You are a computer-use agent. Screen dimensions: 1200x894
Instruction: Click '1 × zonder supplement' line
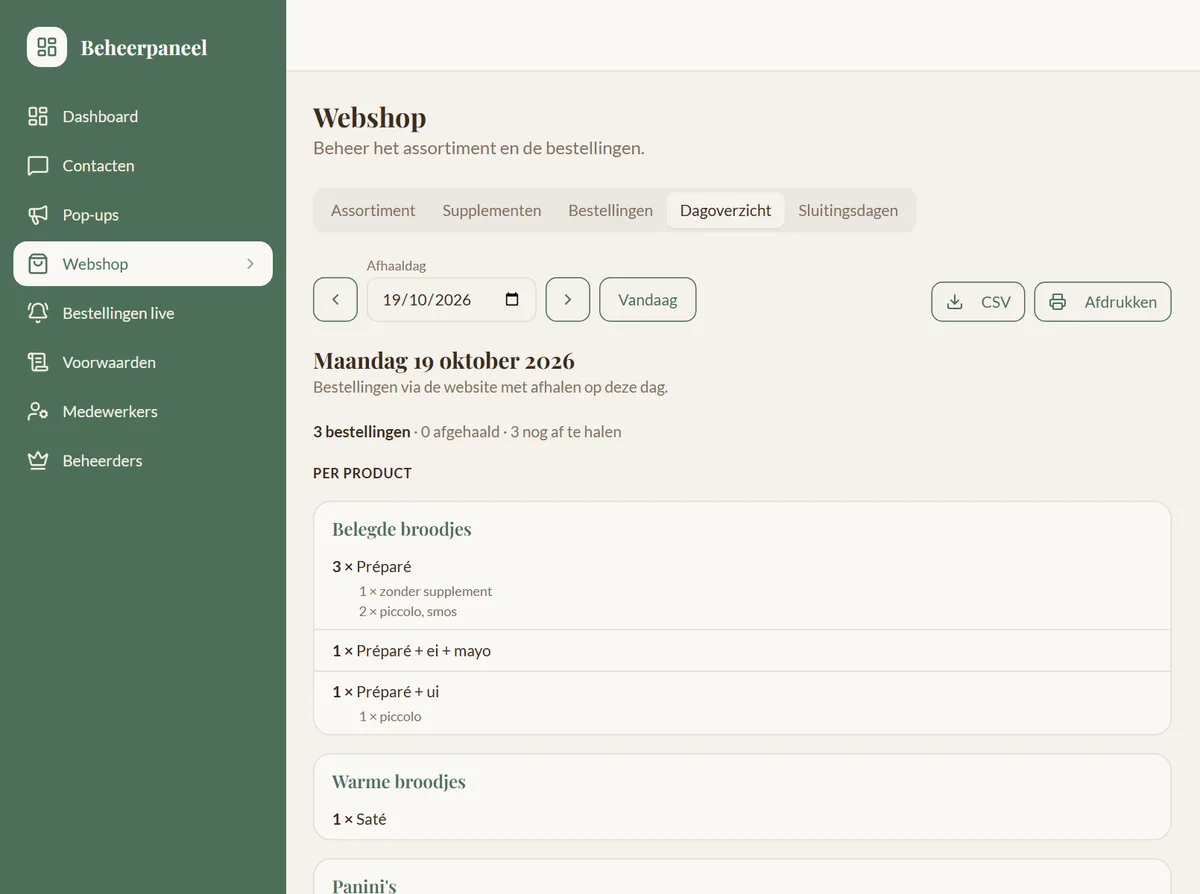[x=426, y=591]
